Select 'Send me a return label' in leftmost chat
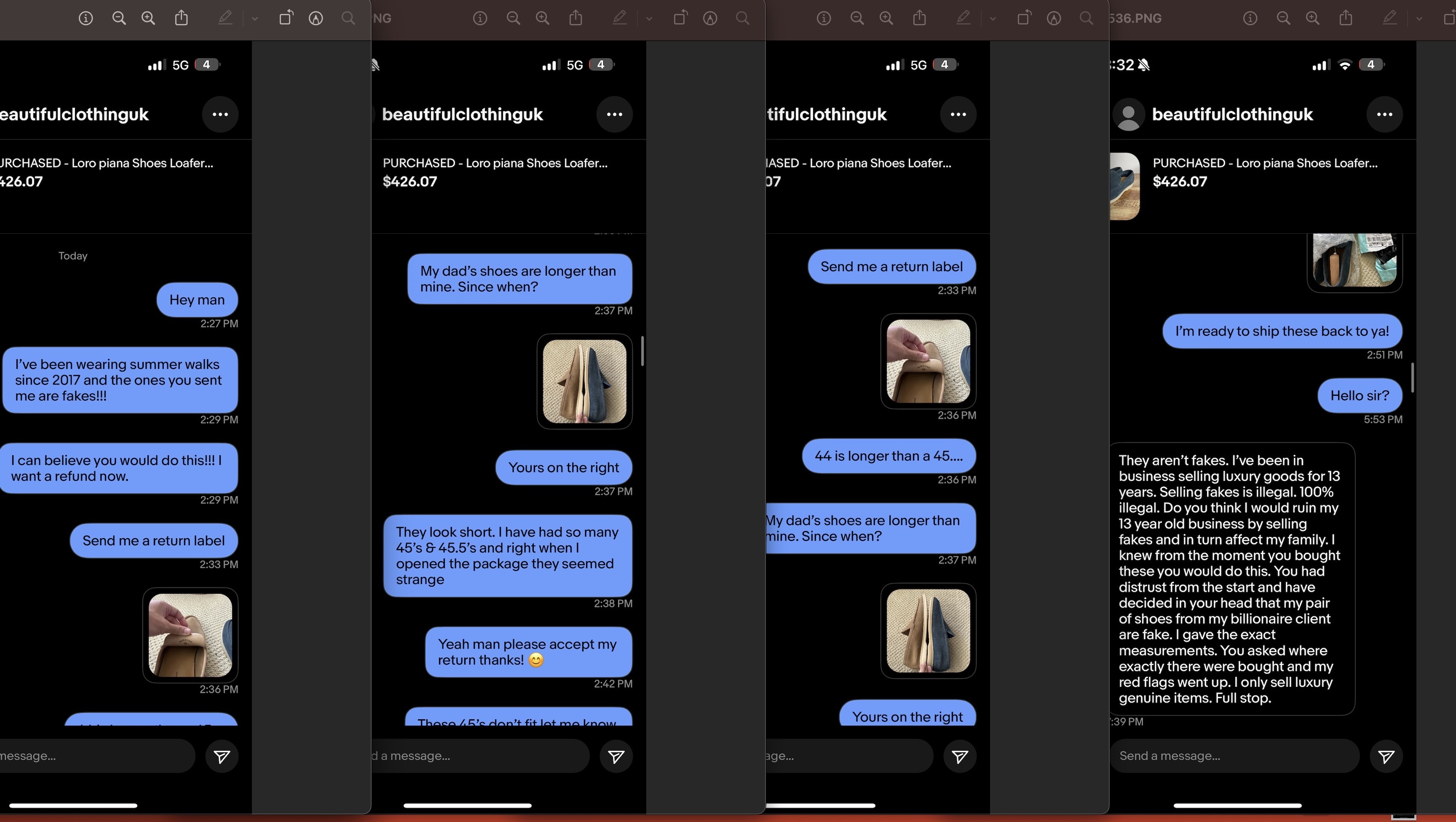 pos(154,541)
